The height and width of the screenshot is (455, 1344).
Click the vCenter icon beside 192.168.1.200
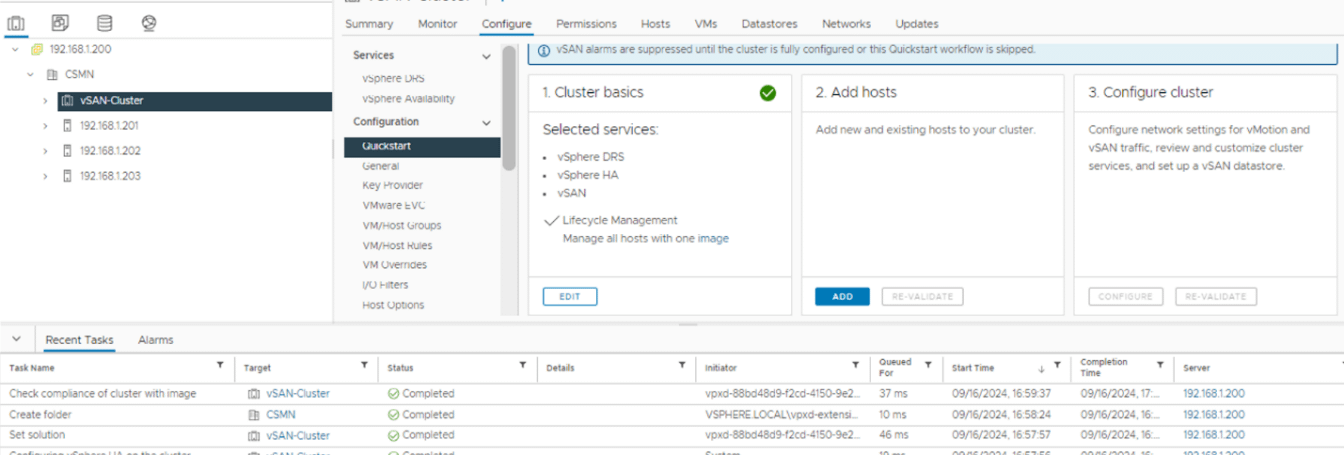pyautogui.click(x=37, y=49)
